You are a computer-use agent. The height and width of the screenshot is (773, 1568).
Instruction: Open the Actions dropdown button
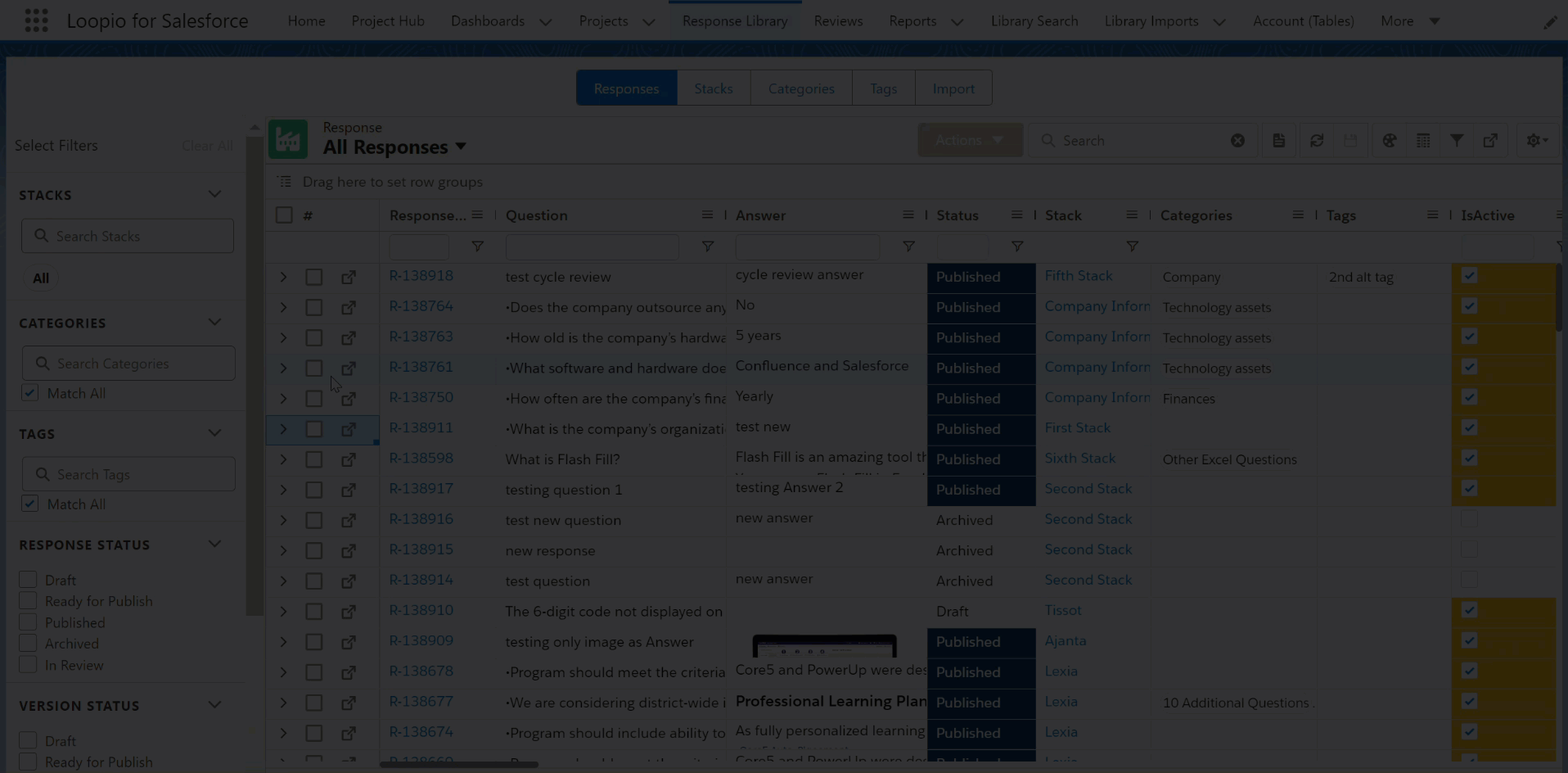click(970, 140)
